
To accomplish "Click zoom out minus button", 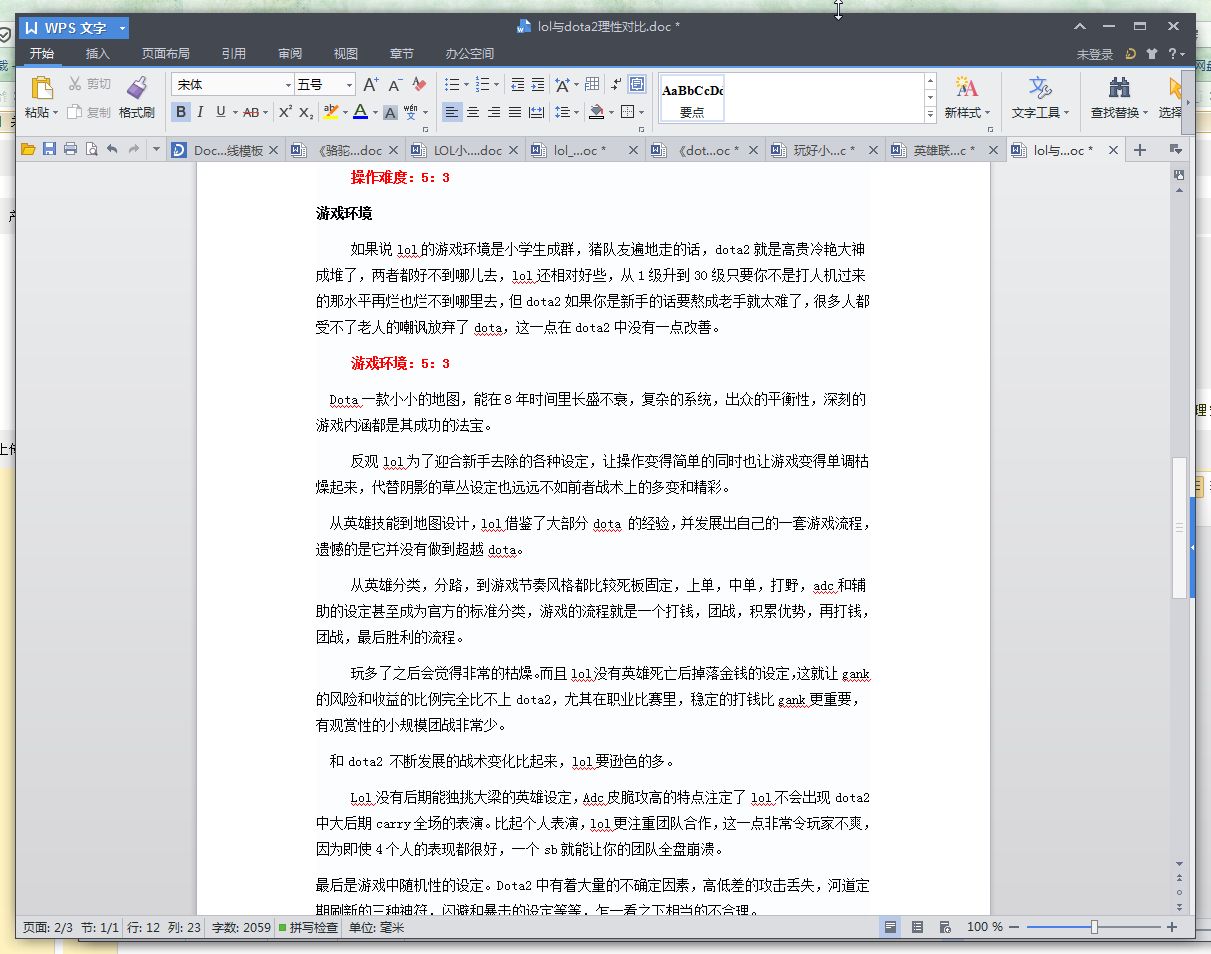I will pos(1014,928).
